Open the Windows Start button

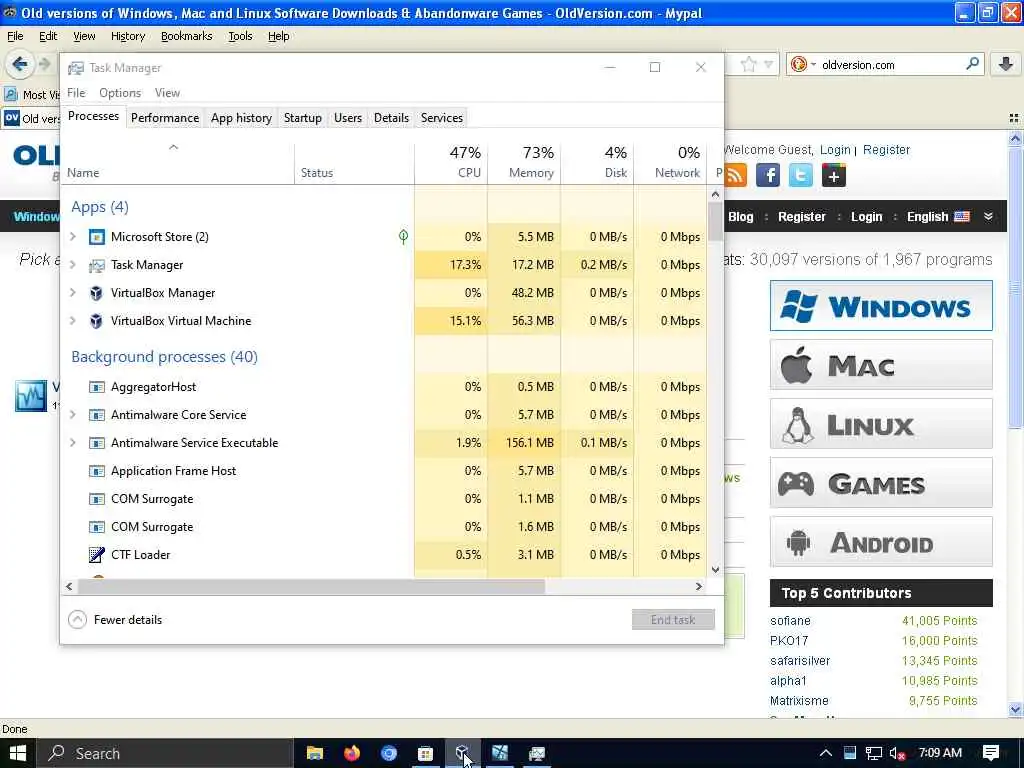point(18,753)
